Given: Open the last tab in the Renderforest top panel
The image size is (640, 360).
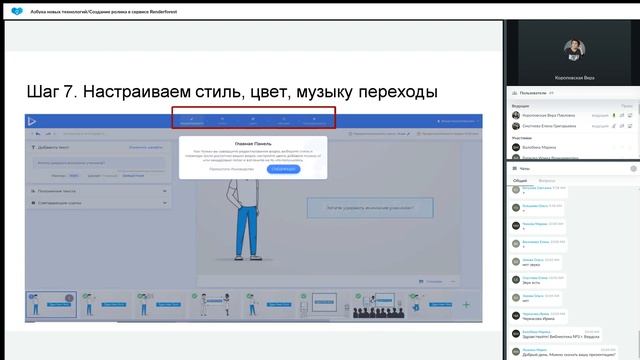Looking at the screenshot, I should [314, 121].
